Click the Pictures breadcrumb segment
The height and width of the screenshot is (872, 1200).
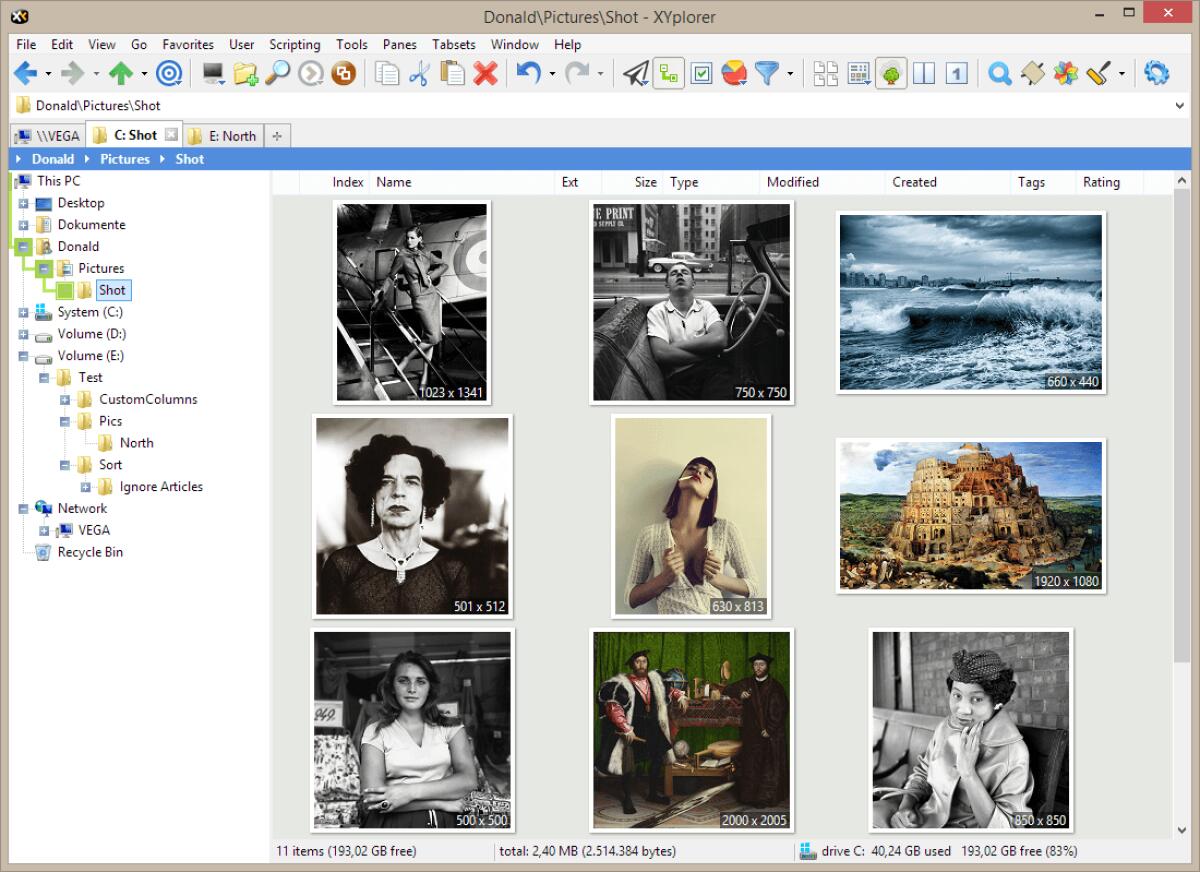click(124, 159)
